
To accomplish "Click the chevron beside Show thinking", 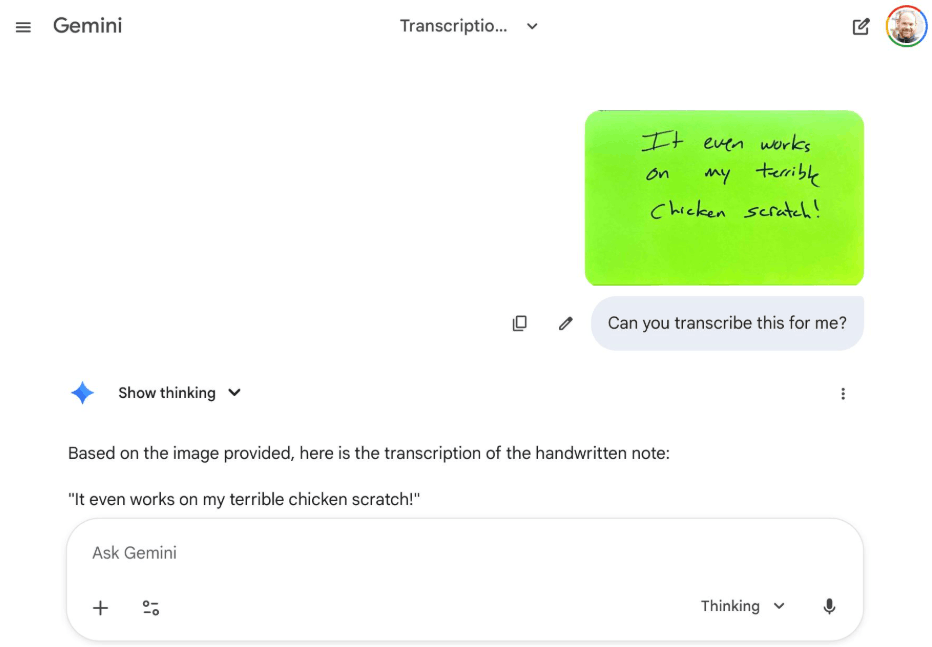I will coord(234,393).
